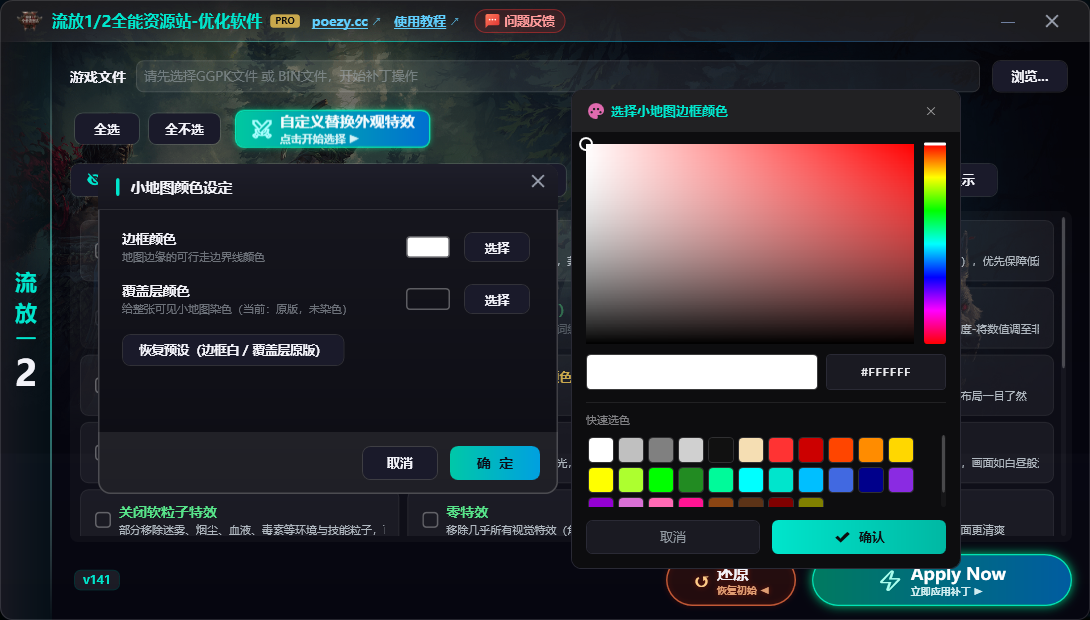Click the white 边框颜色 preview swatch
This screenshot has height=620, width=1090.
click(x=428, y=247)
